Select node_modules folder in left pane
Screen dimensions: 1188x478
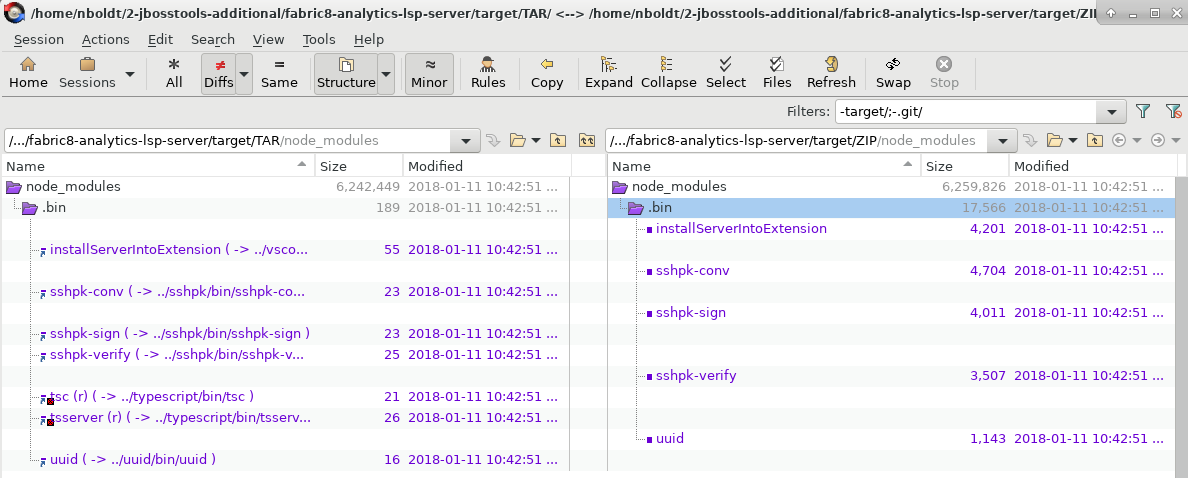click(x=286, y=186)
